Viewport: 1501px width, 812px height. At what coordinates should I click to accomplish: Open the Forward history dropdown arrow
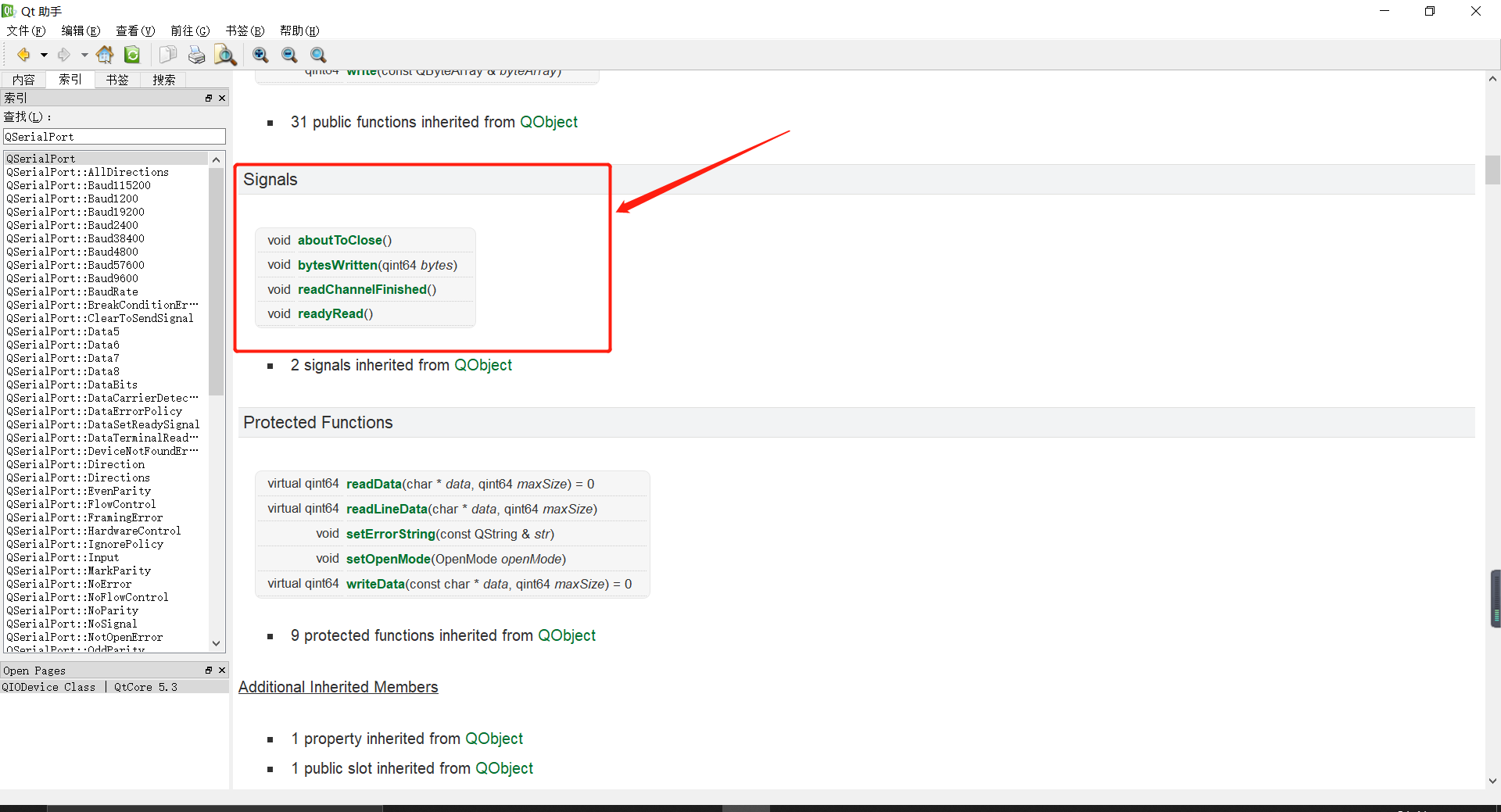pyautogui.click(x=84, y=55)
